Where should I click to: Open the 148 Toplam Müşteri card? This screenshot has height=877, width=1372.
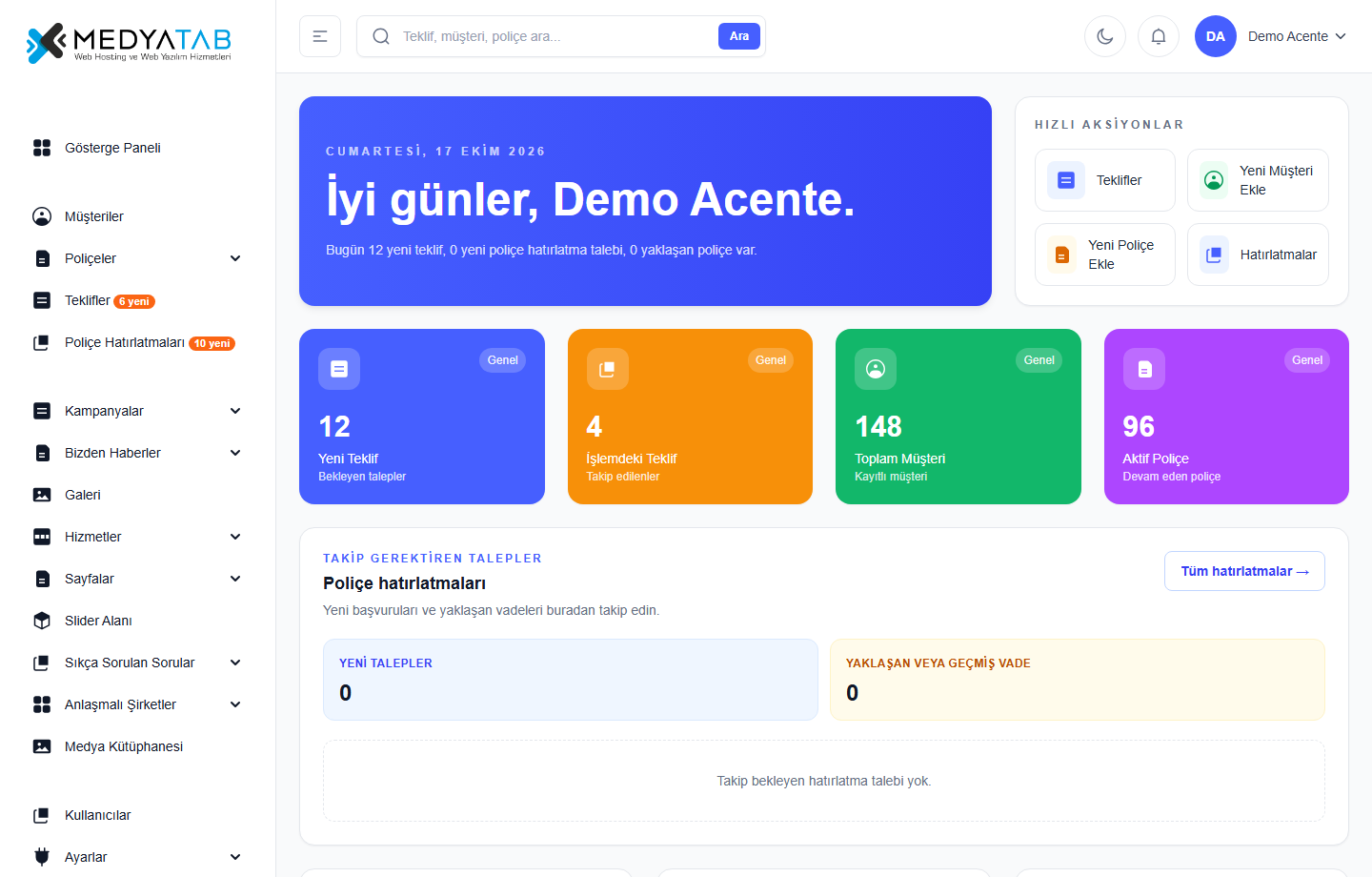958,417
